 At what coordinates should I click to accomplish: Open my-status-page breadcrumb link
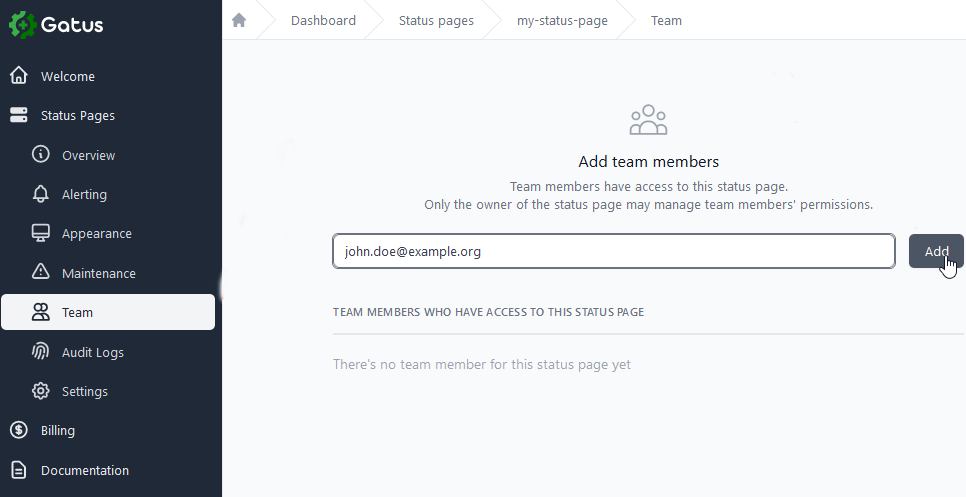pos(562,20)
